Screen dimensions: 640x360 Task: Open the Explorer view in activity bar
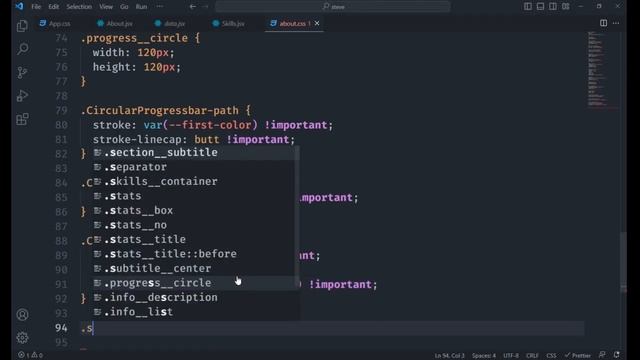click(22, 26)
